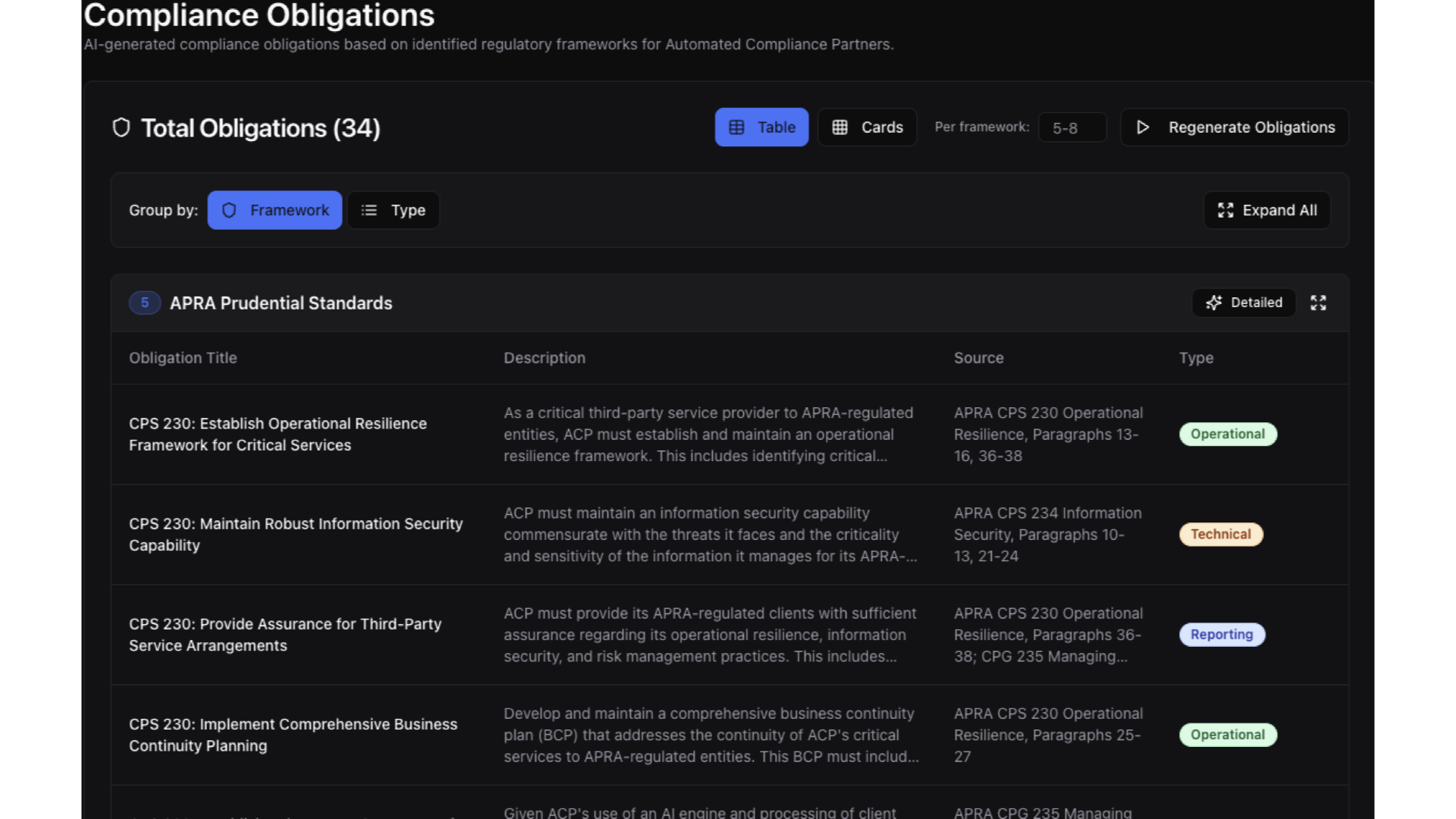The image size is (1456, 819).
Task: Click the 5-8 per framework input field
Action: 1072,127
